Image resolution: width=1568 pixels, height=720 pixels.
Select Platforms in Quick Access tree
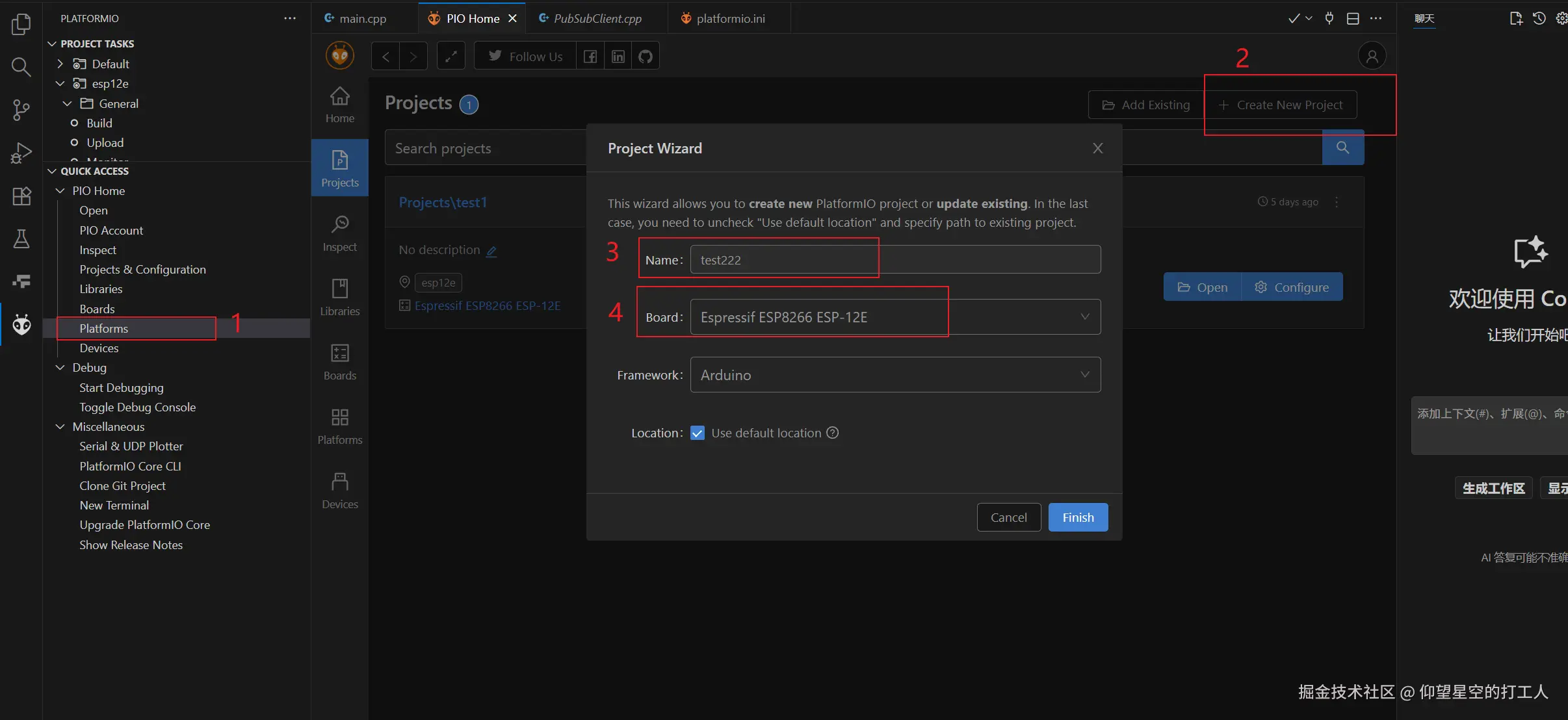tap(104, 328)
